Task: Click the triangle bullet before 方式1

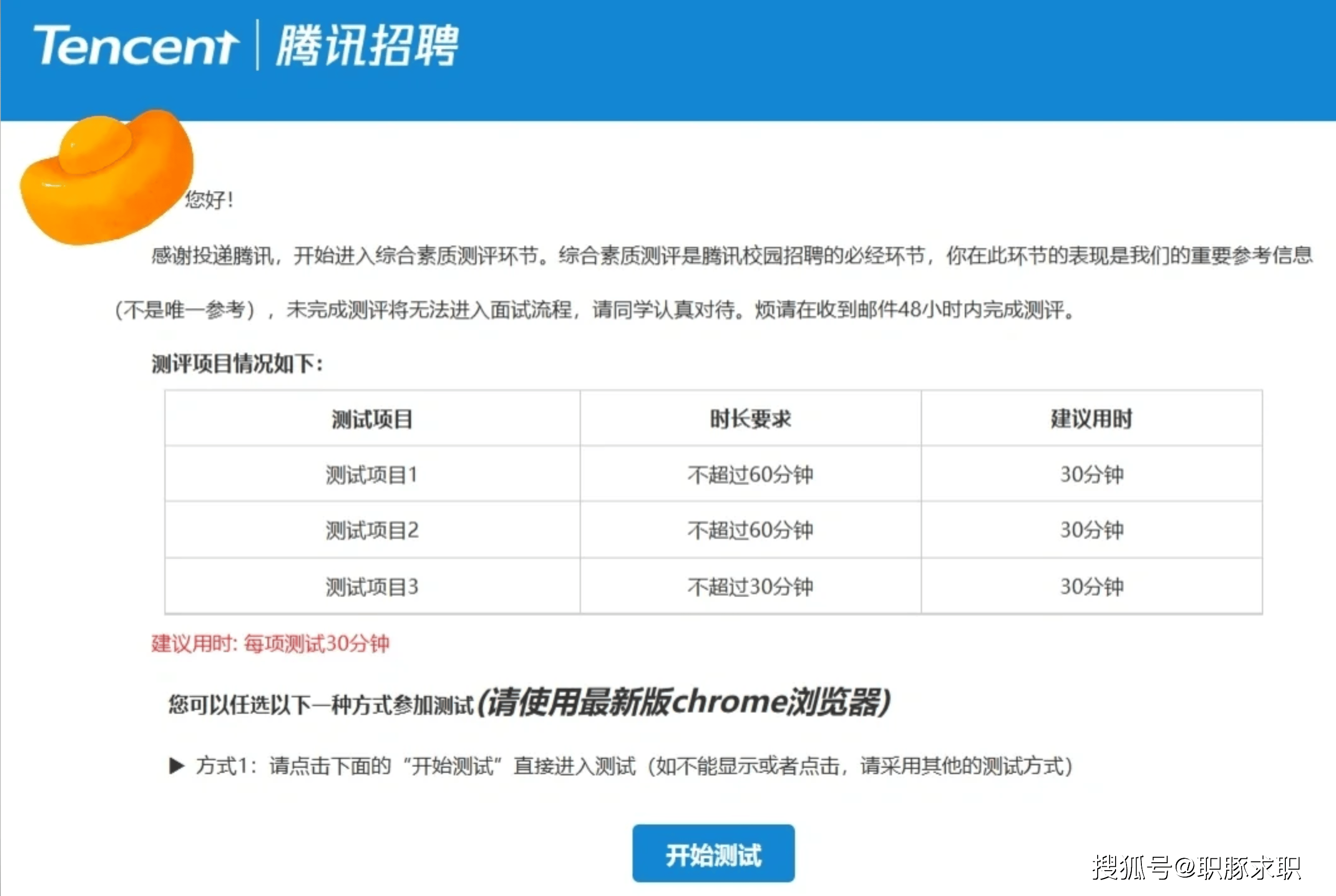Action: pos(177,766)
